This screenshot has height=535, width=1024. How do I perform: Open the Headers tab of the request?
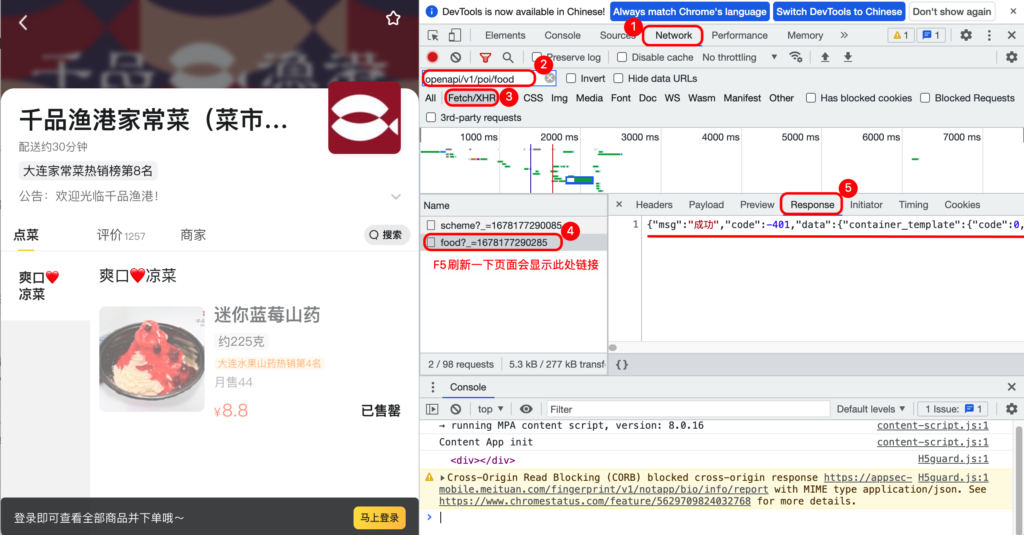pyautogui.click(x=654, y=205)
